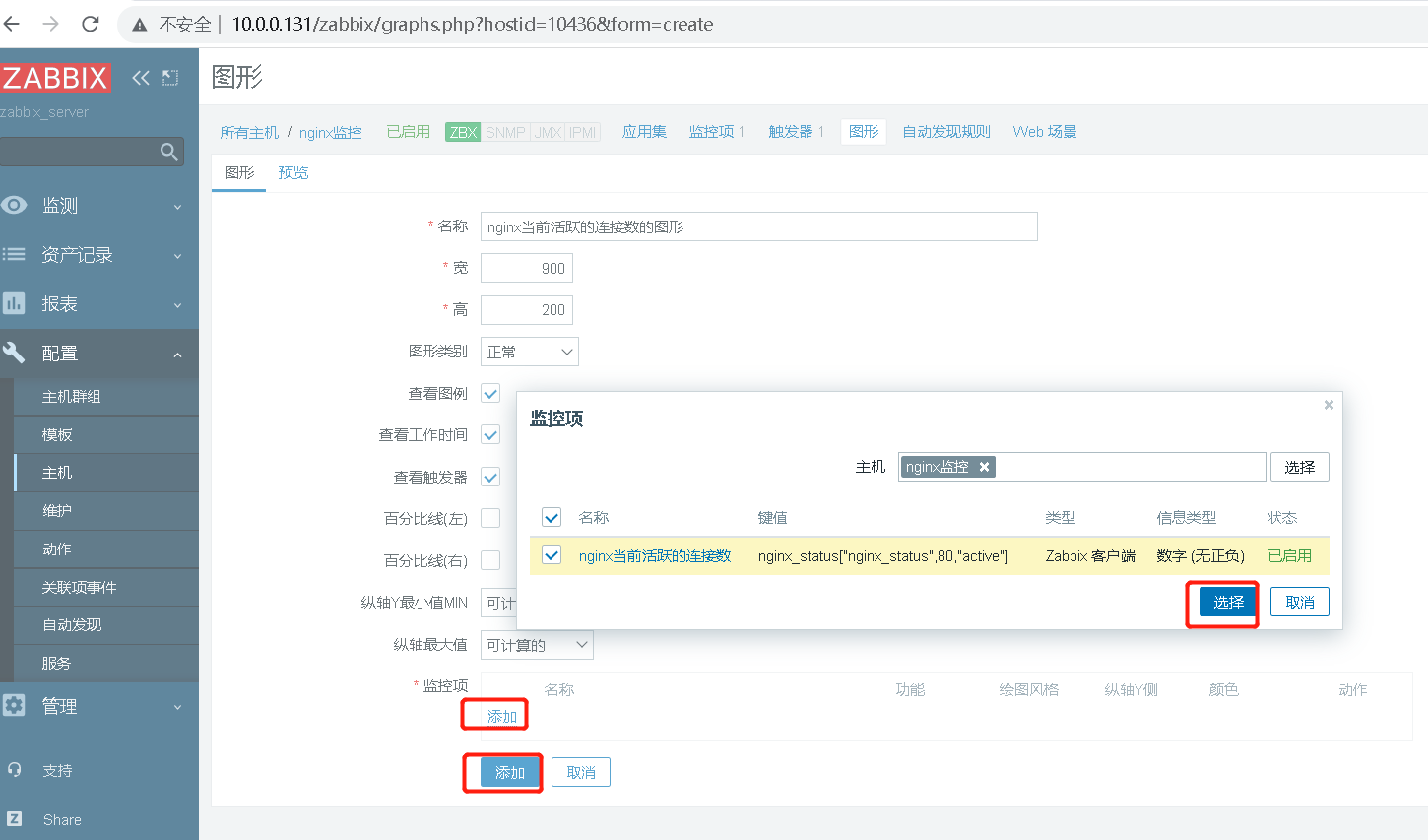Expand the 监测 sidebar menu
Screen dimensions: 1428x840
[x=98, y=205]
